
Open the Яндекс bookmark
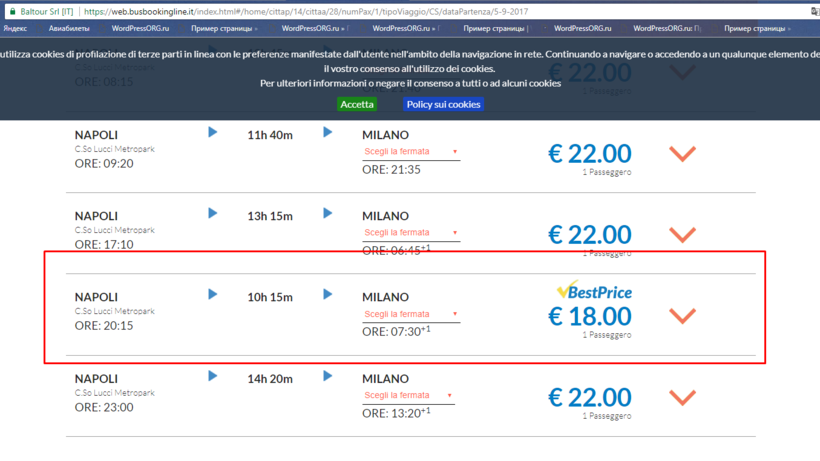coord(17,28)
